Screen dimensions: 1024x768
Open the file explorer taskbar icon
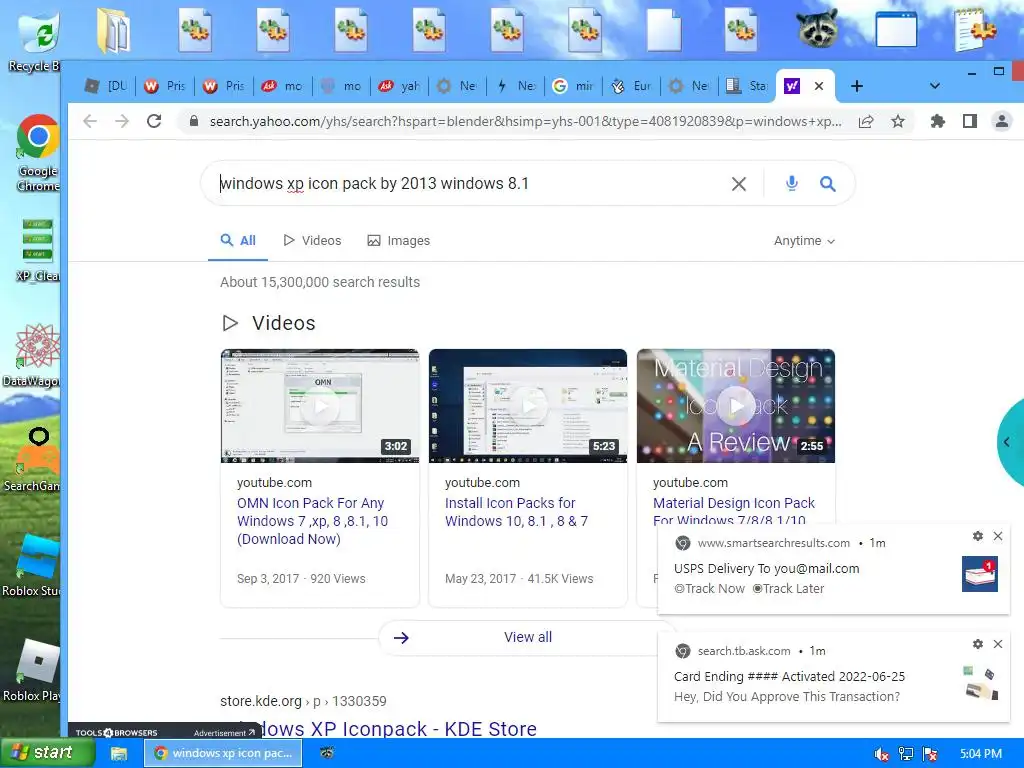pyautogui.click(x=118, y=754)
